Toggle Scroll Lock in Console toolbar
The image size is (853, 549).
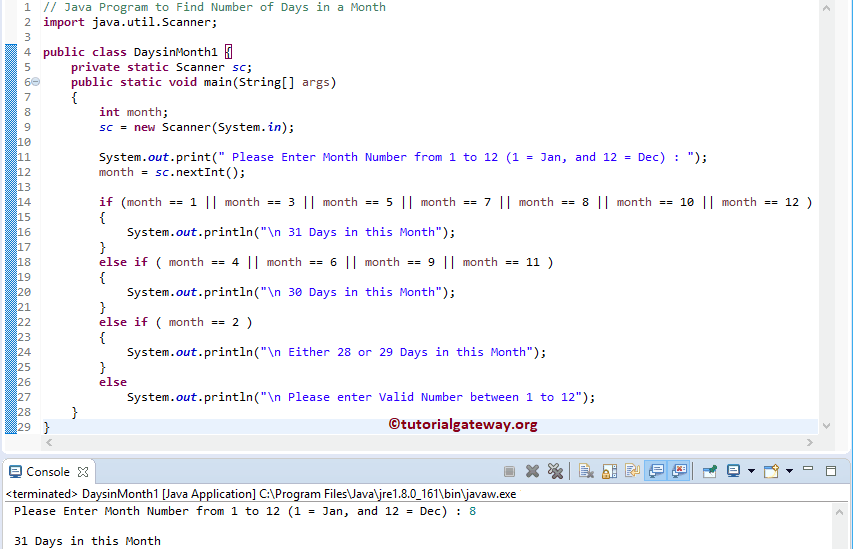coord(609,471)
